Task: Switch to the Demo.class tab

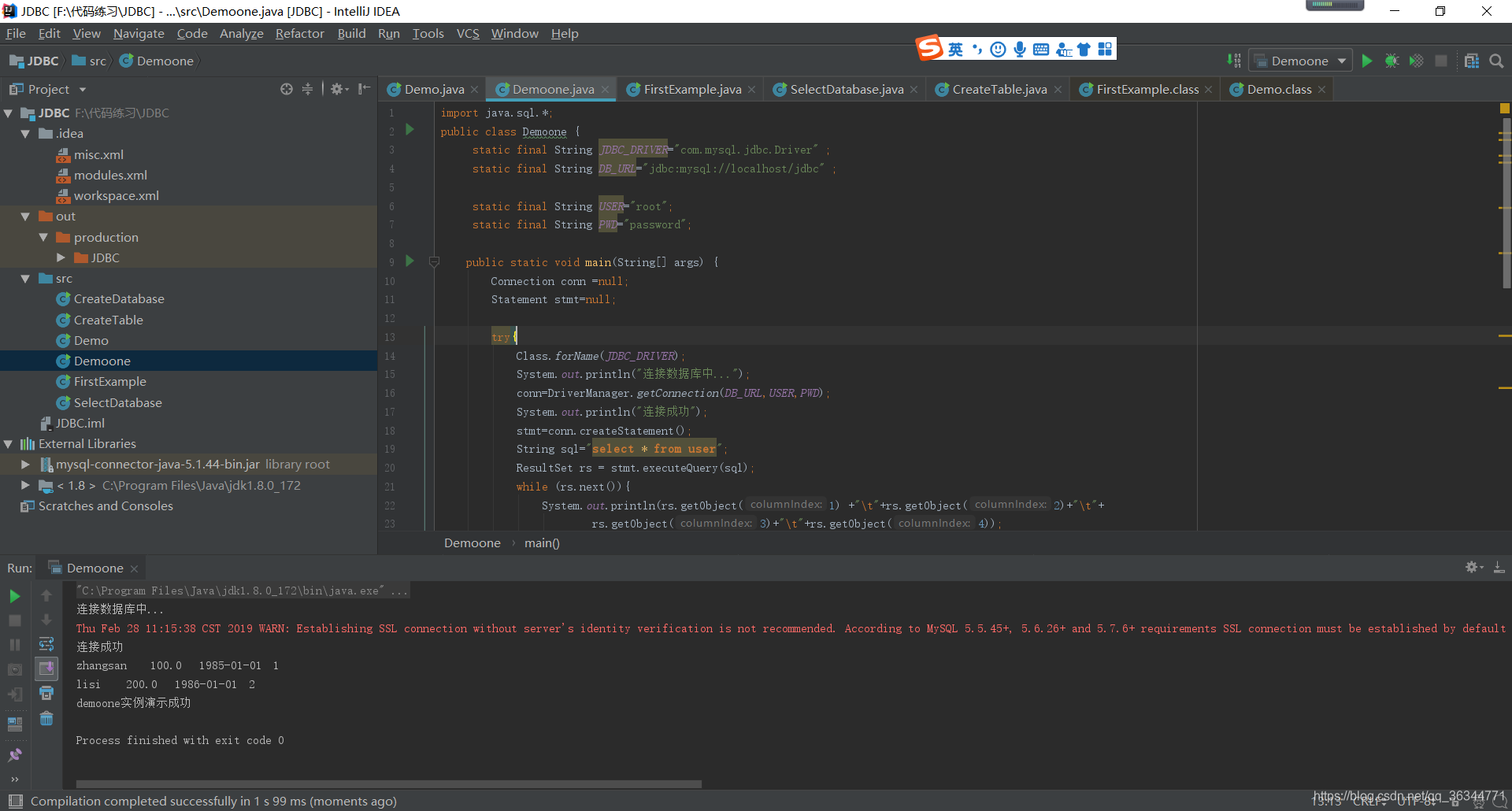Action: pos(1279,89)
